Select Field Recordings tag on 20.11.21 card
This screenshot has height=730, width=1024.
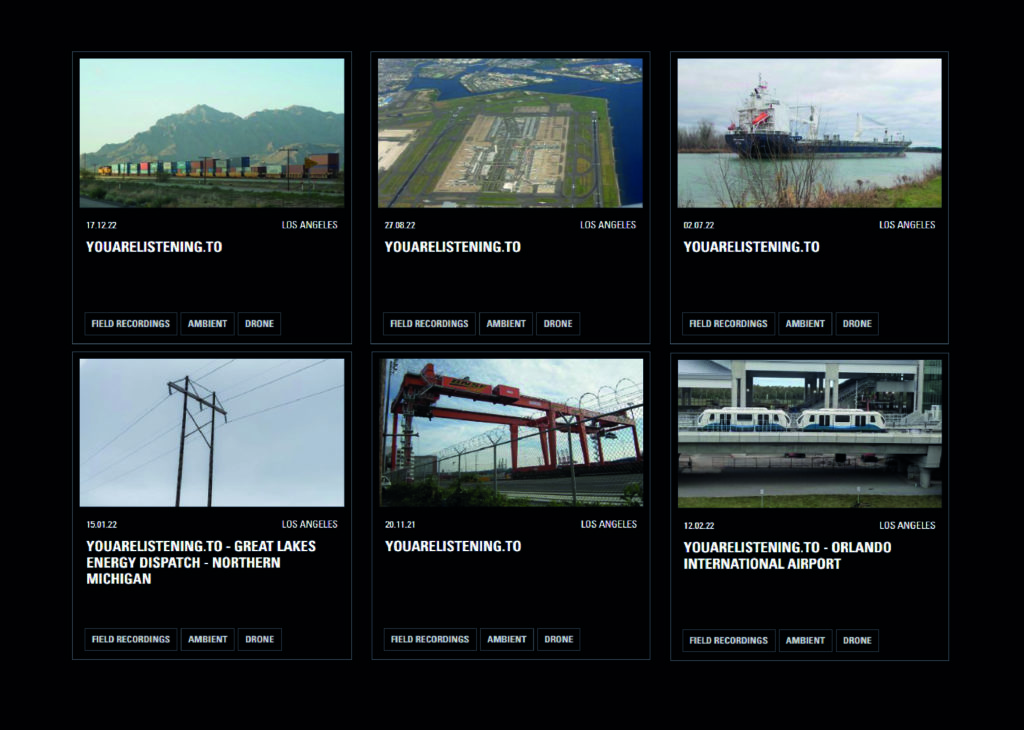click(430, 639)
